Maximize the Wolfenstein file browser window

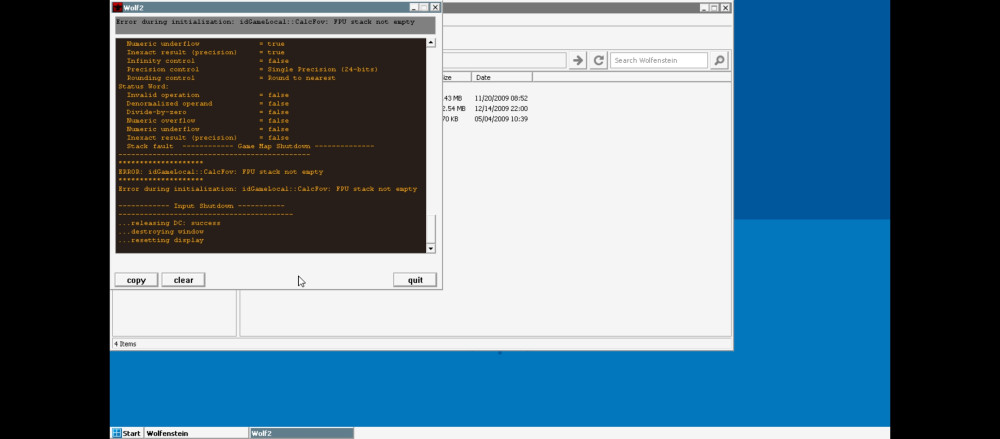click(713, 7)
